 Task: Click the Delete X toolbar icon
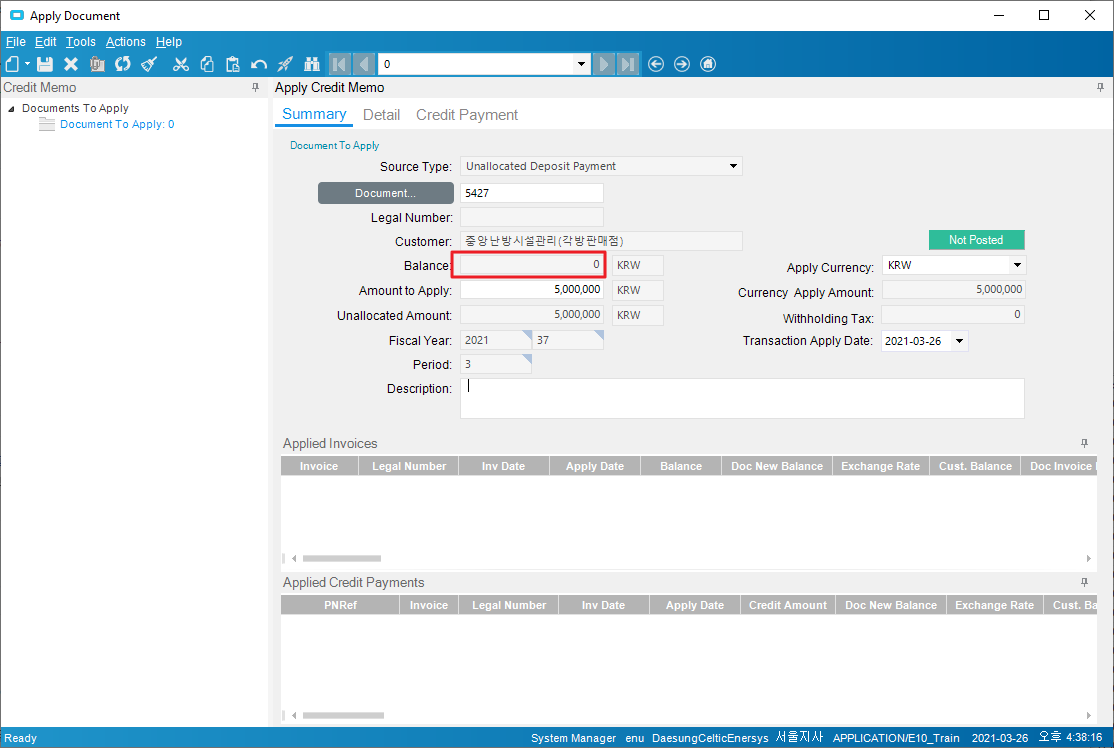pyautogui.click(x=71, y=64)
